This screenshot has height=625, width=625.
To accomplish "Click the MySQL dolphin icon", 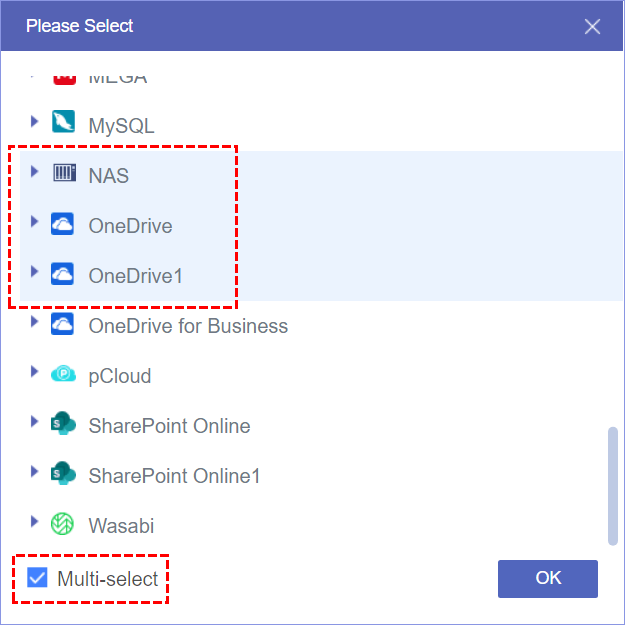I will [x=63, y=121].
